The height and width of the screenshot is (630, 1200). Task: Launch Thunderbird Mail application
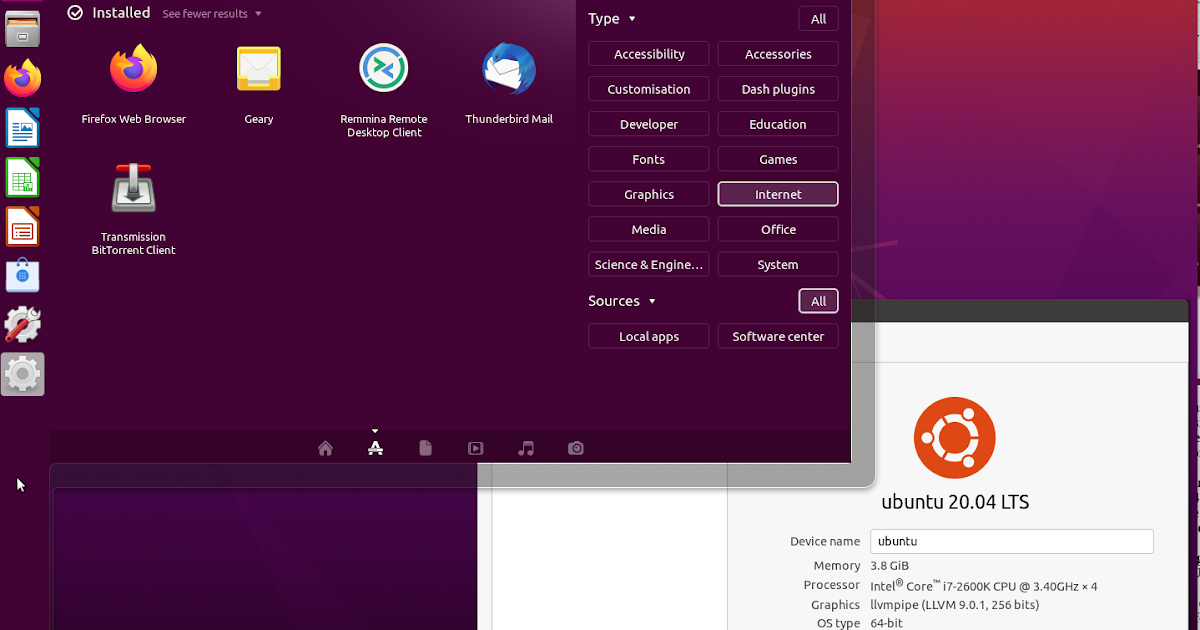(x=508, y=70)
